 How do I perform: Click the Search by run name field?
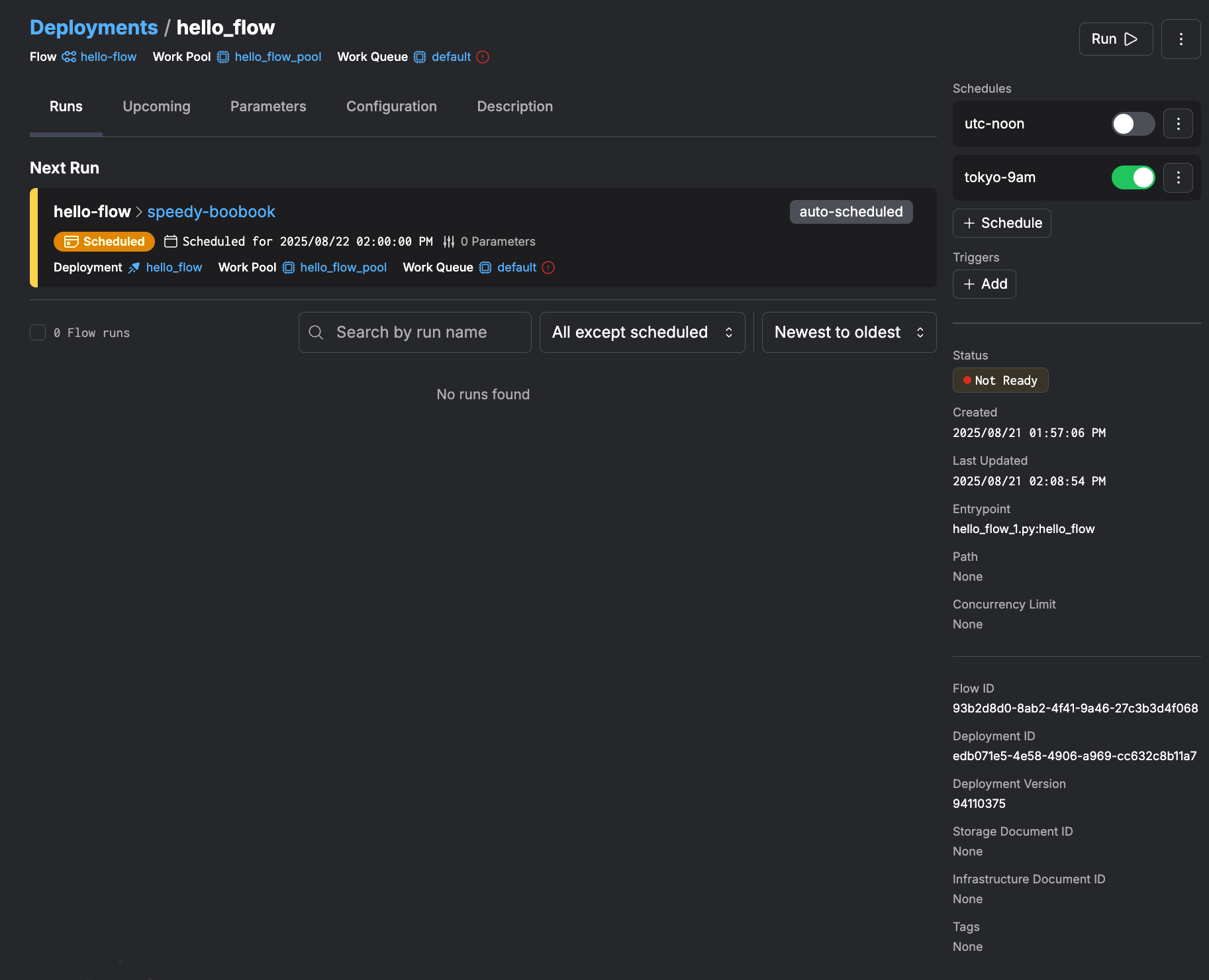[424, 332]
